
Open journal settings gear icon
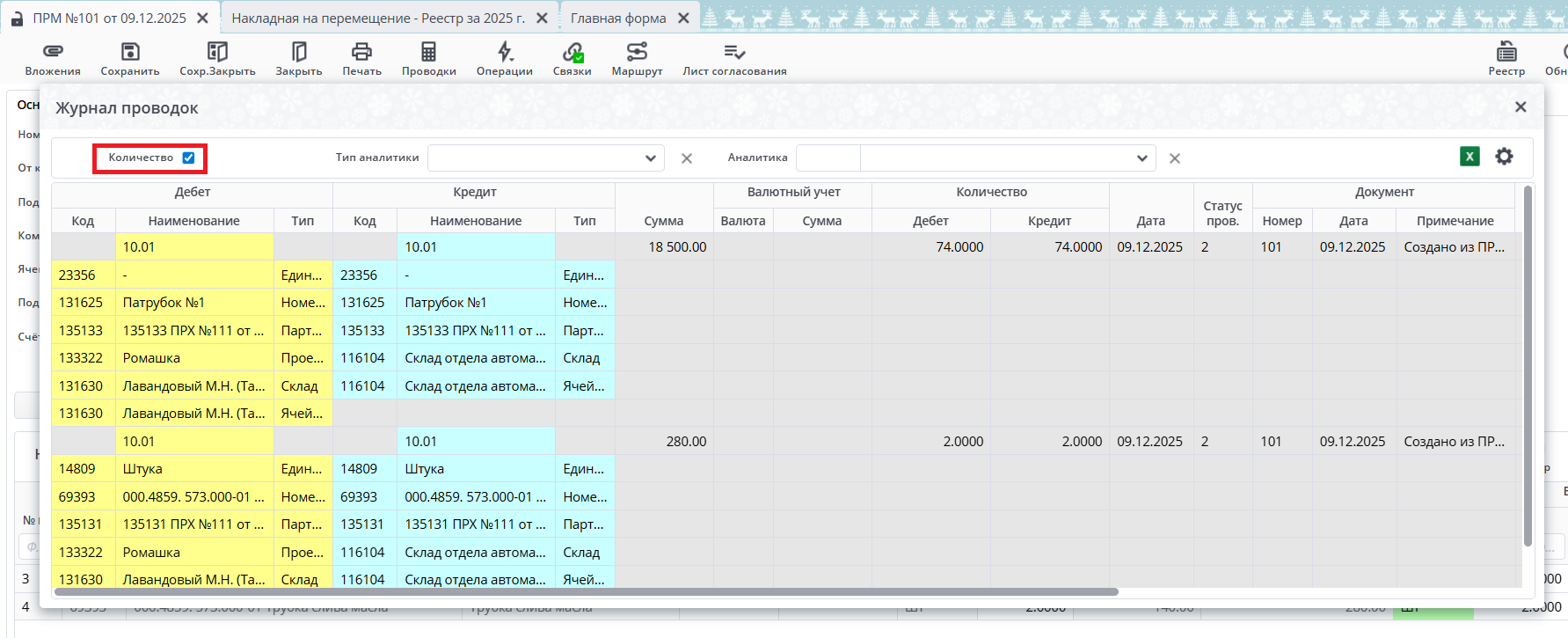[1505, 157]
